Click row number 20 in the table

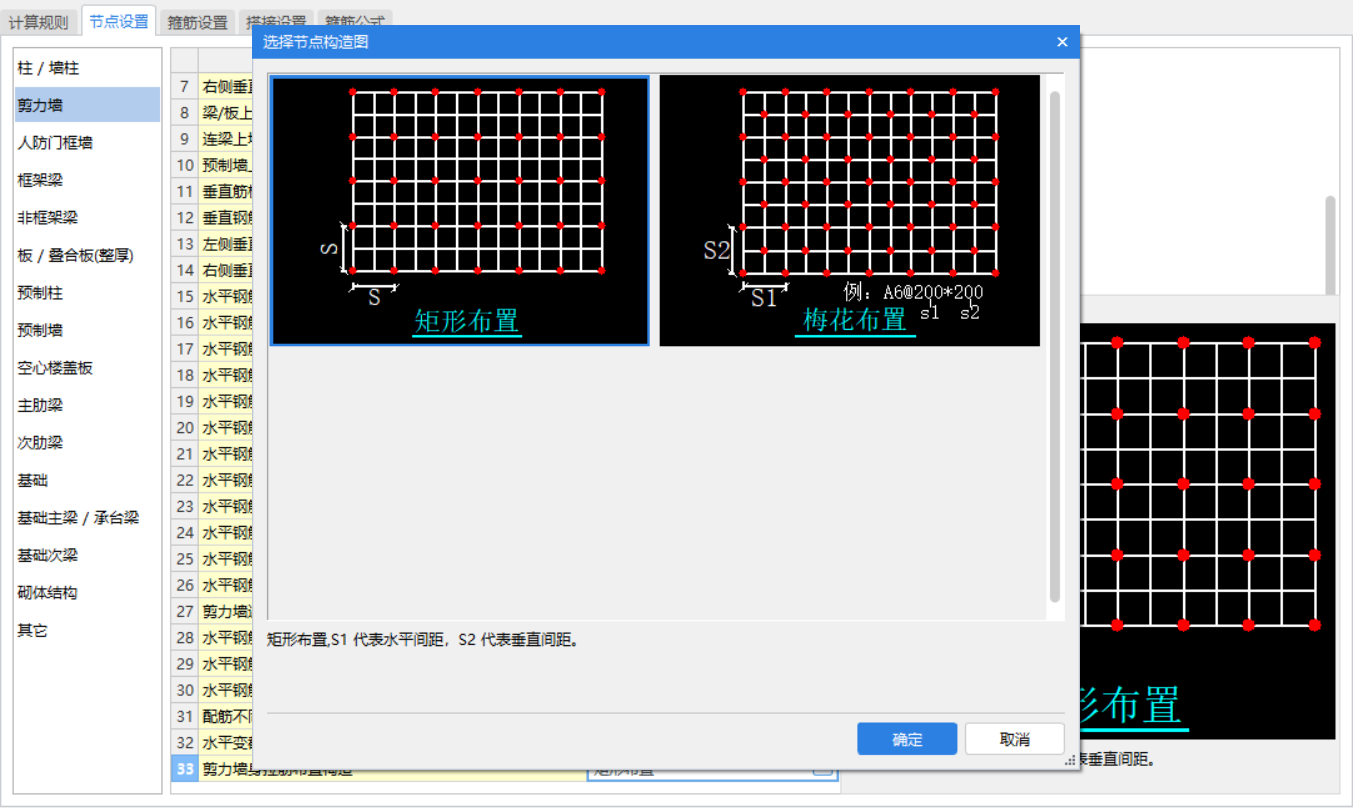(x=184, y=427)
